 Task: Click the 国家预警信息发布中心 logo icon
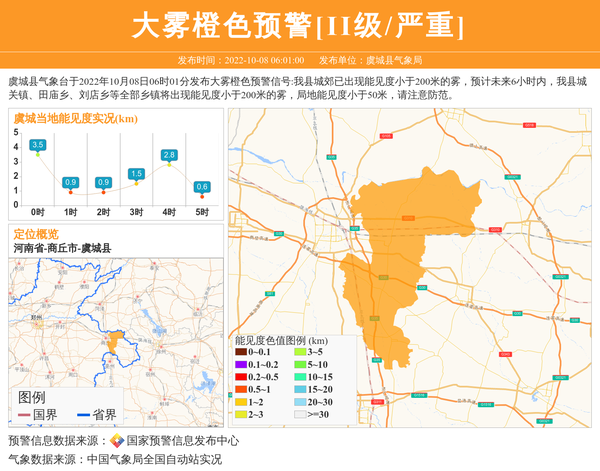pos(117,441)
